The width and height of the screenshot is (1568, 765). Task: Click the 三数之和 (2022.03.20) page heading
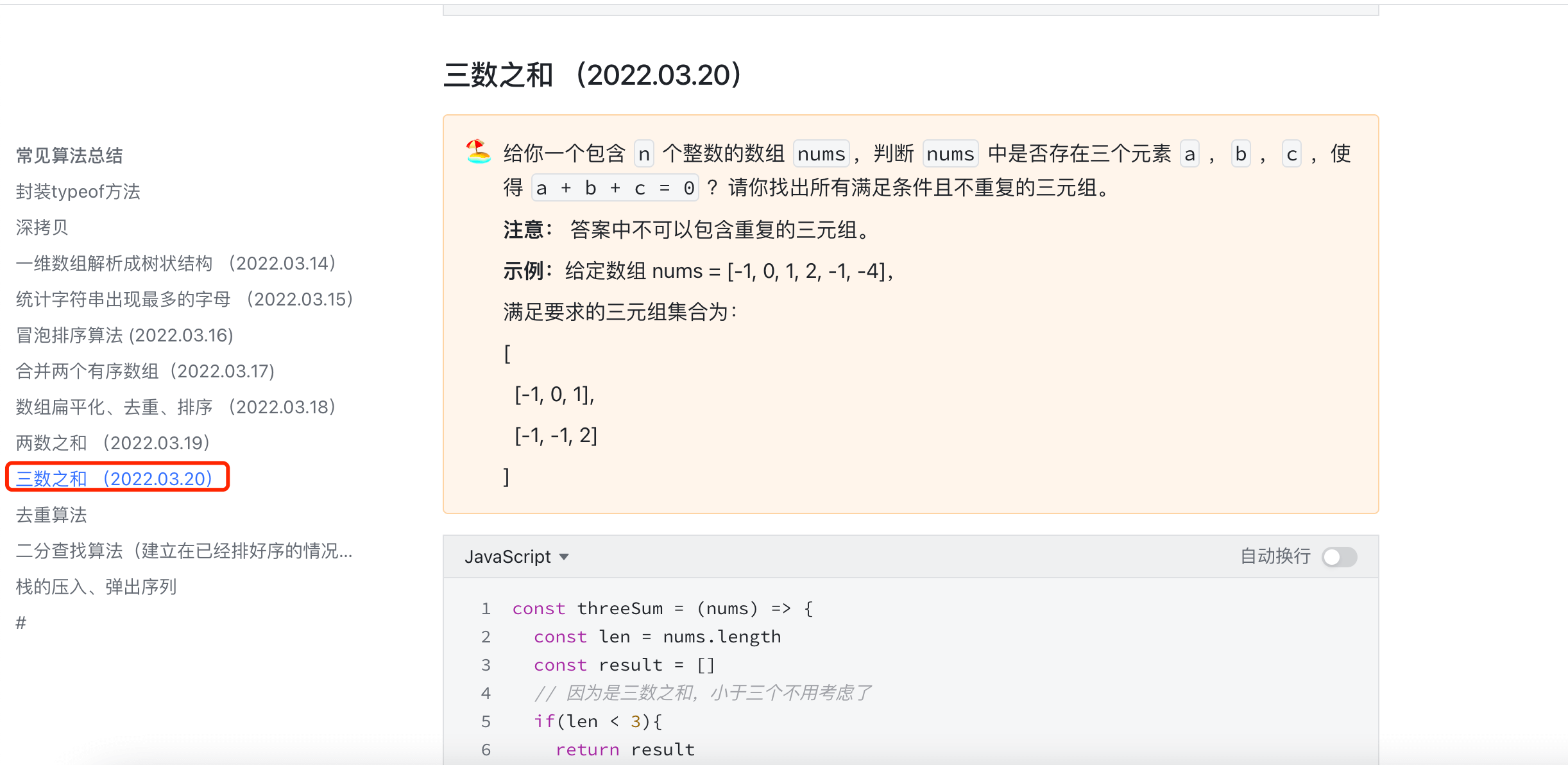click(x=593, y=75)
